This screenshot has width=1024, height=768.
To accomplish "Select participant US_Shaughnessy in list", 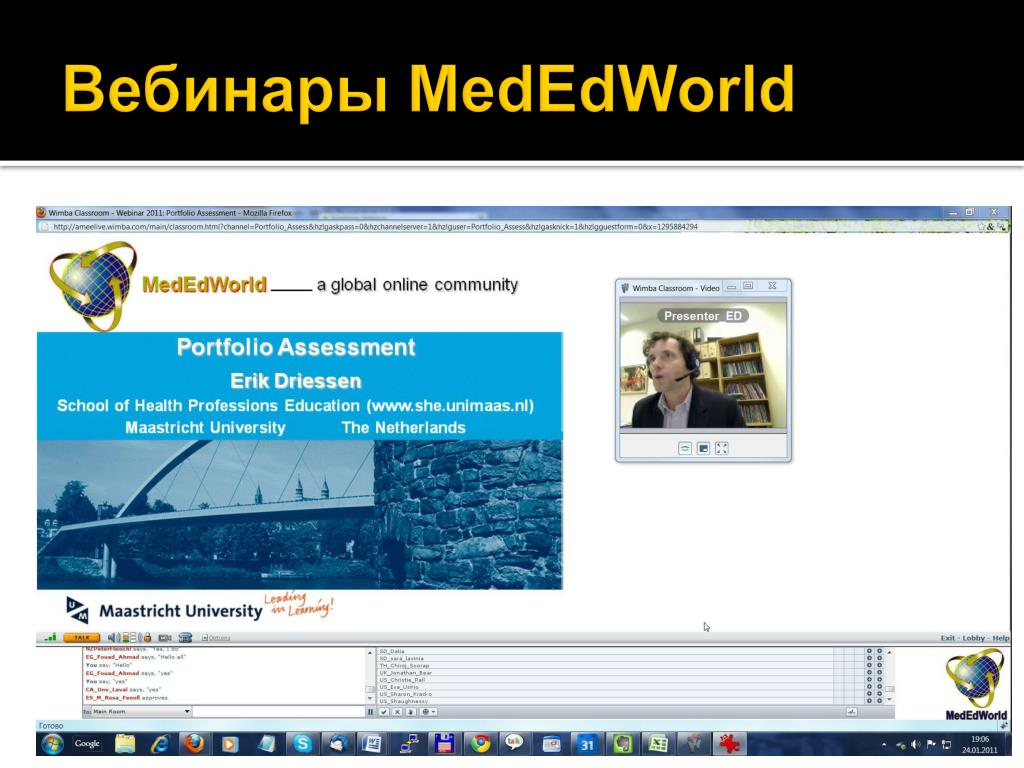I will pyautogui.click(x=605, y=701).
